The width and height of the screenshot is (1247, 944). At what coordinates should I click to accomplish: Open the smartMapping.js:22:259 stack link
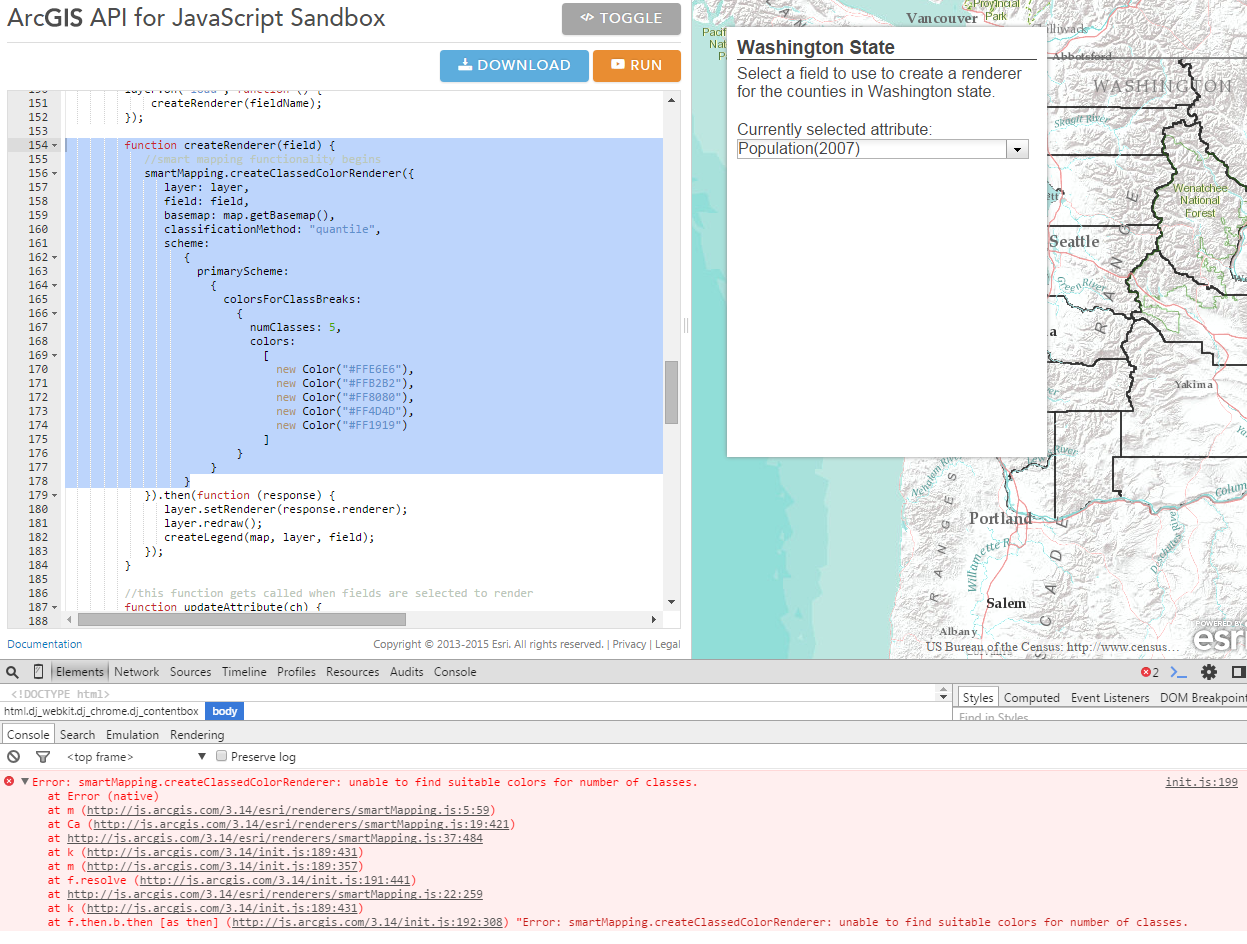click(275, 894)
